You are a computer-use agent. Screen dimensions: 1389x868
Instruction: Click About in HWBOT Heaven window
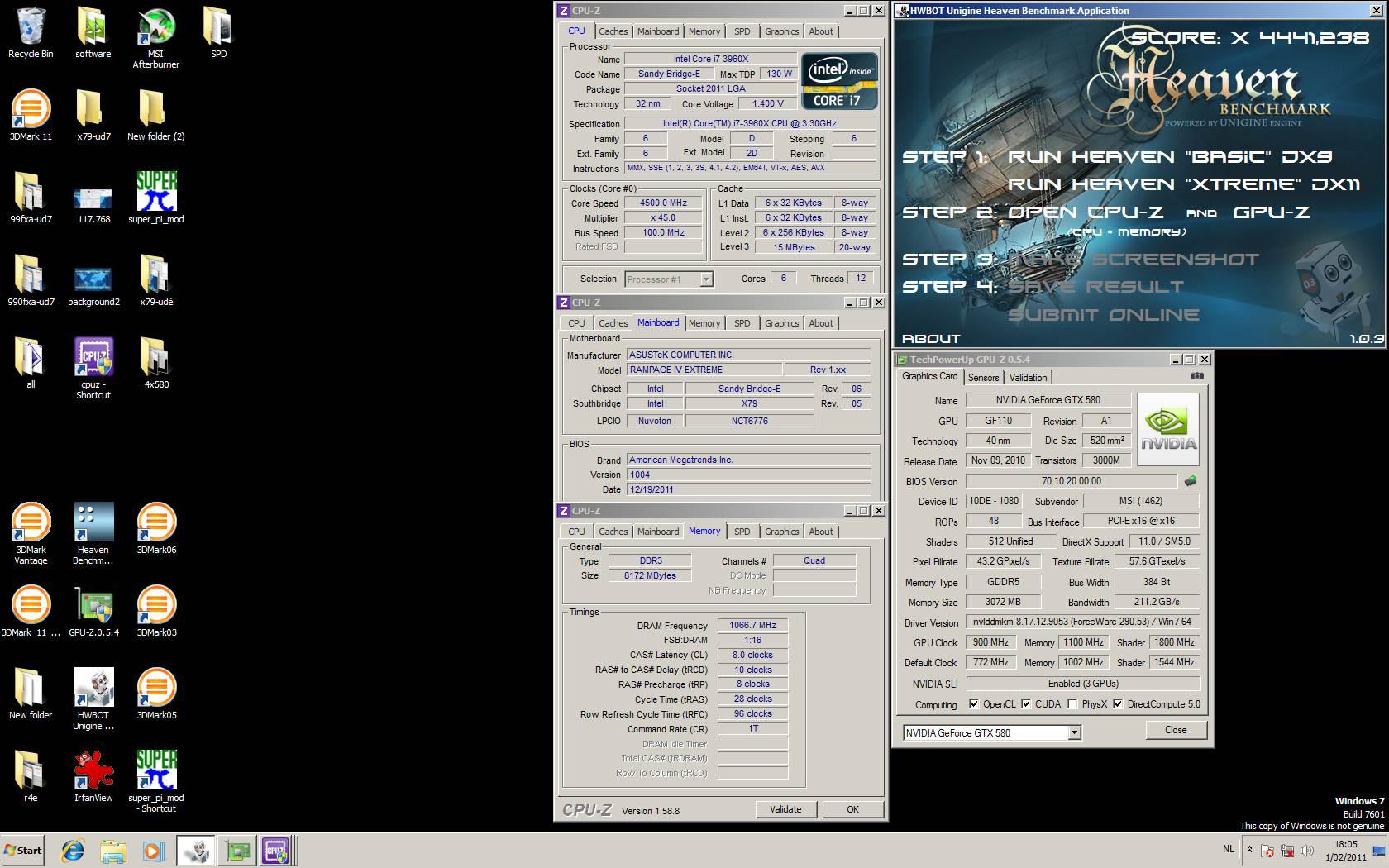[x=931, y=338]
